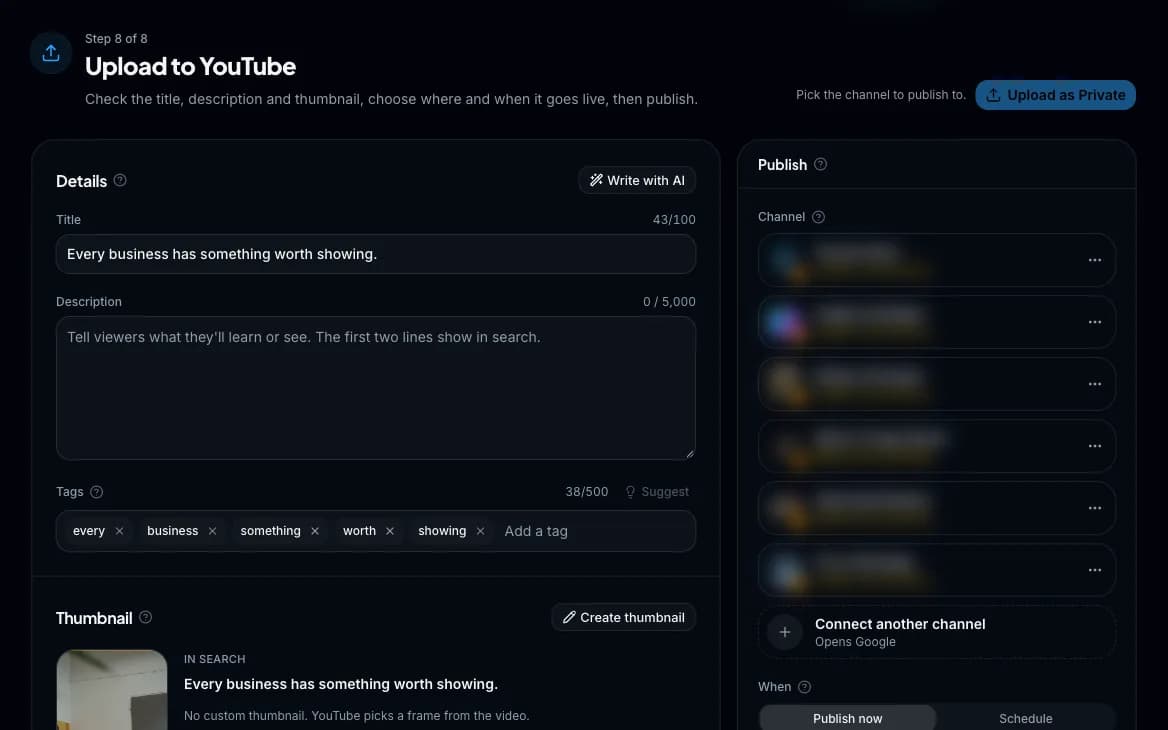1168x730 pixels.
Task: Remove the 'every' tag
Action: click(119, 531)
